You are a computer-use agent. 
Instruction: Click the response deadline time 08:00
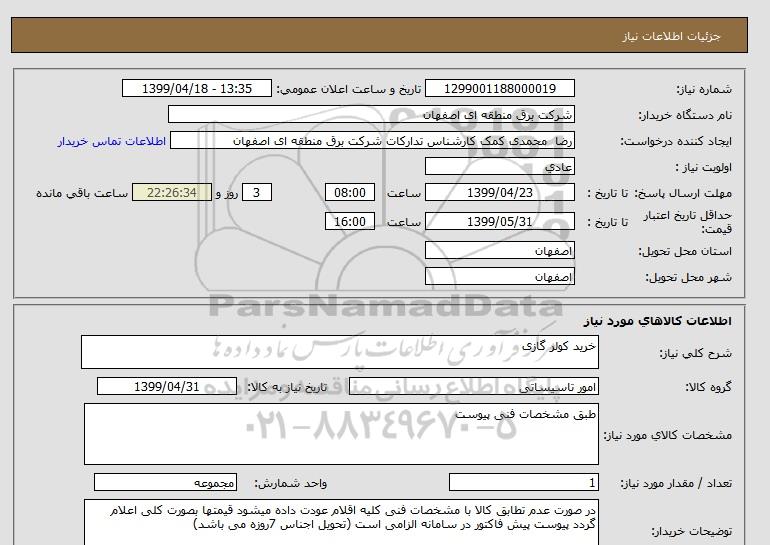click(350, 192)
